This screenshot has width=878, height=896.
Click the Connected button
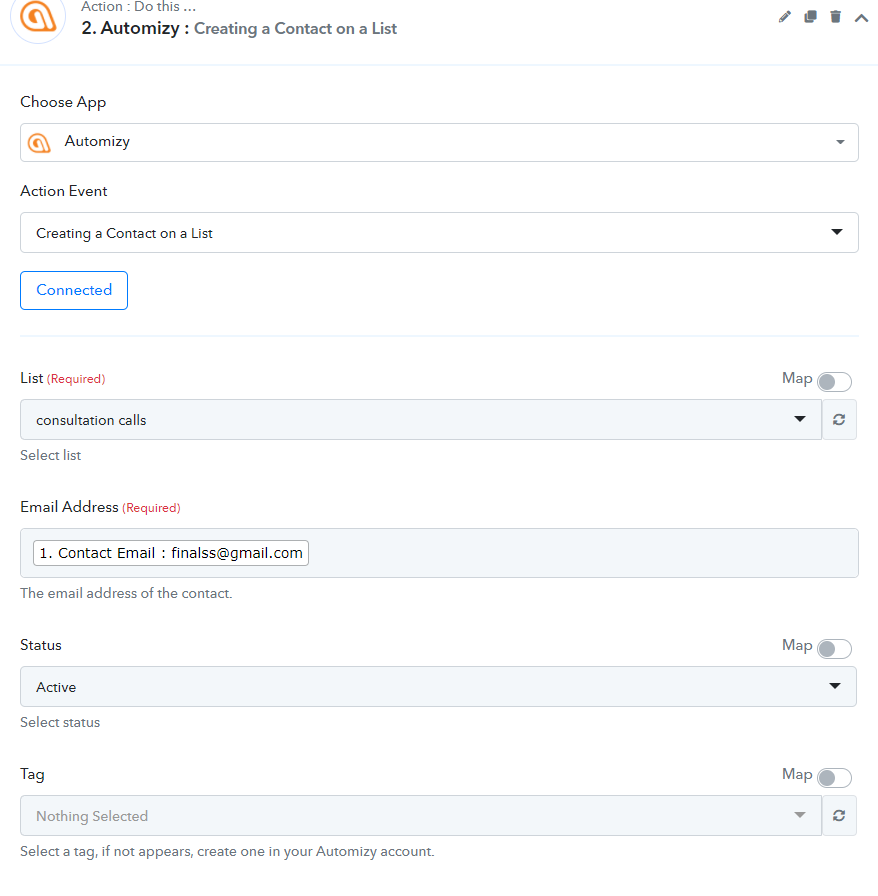pos(74,290)
